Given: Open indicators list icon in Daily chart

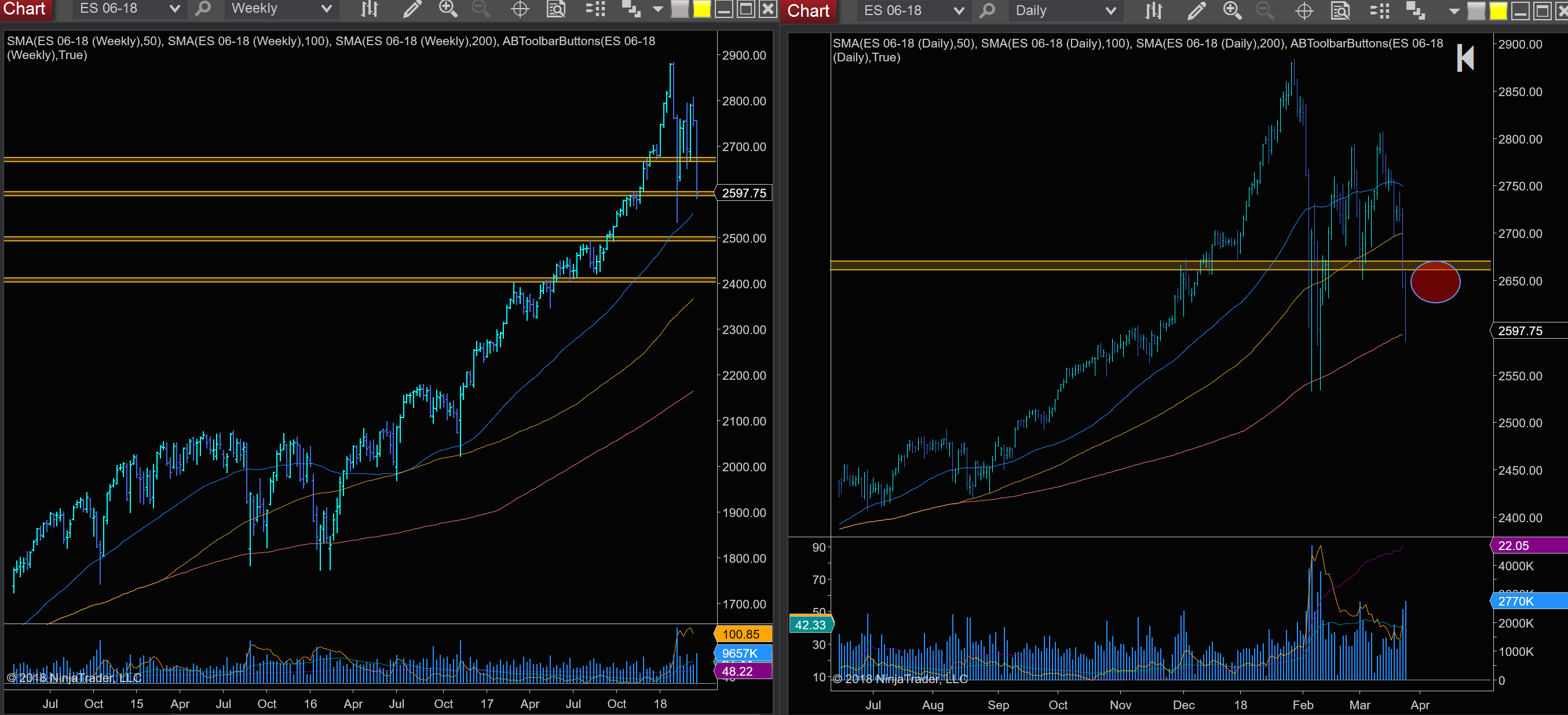Looking at the screenshot, I should [x=1379, y=10].
